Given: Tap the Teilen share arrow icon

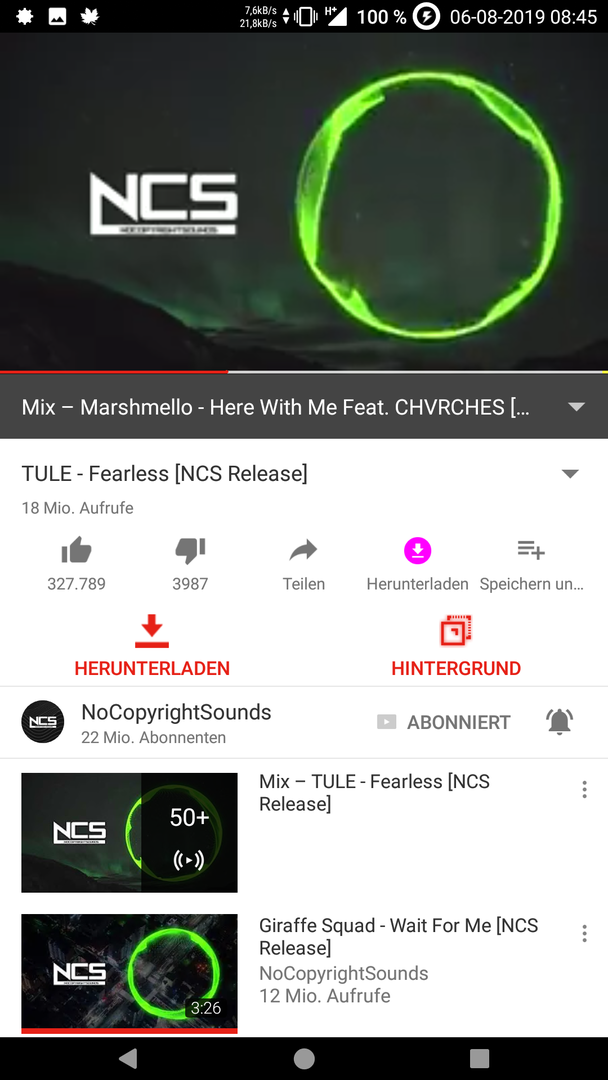Looking at the screenshot, I should [304, 550].
